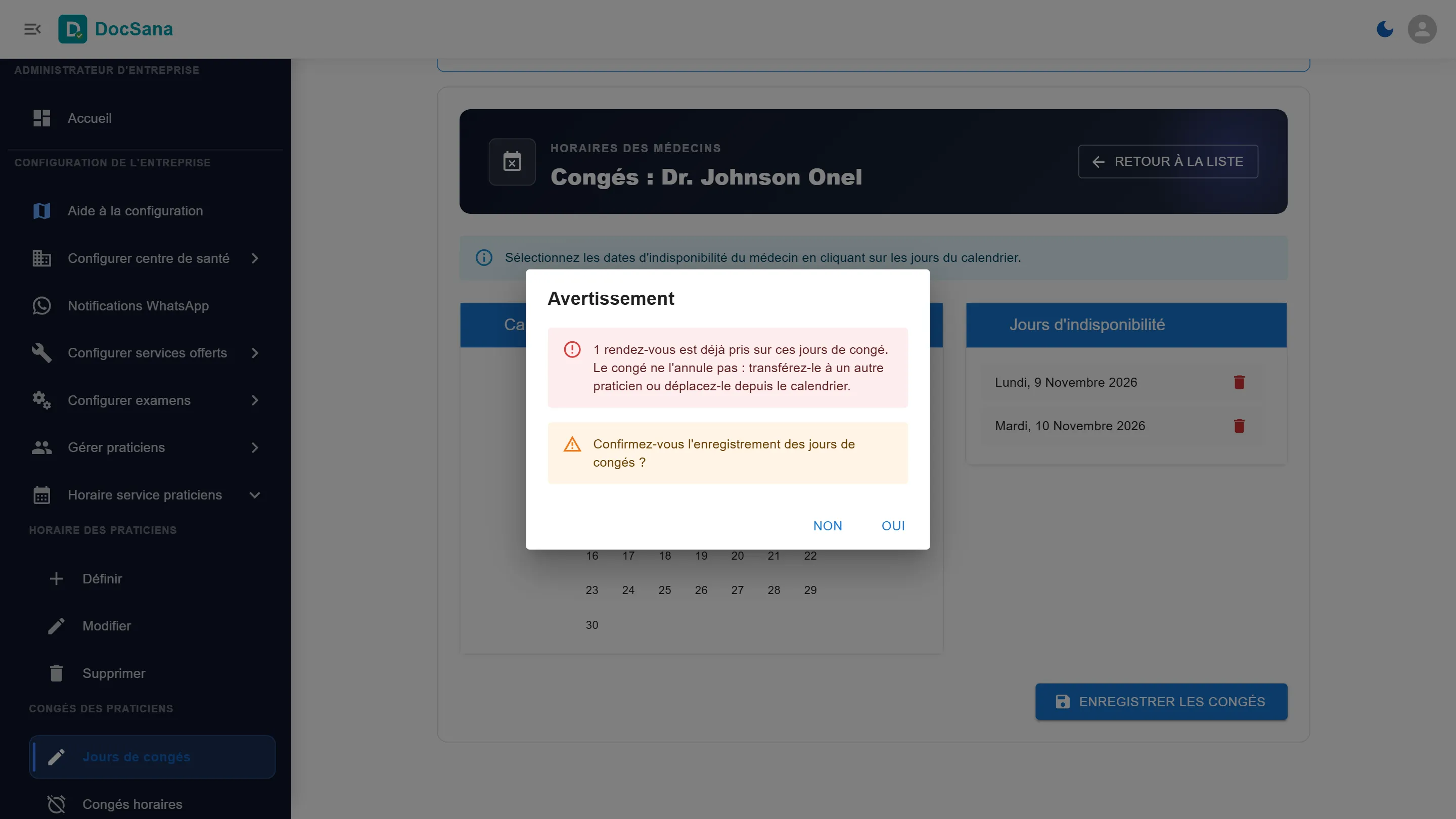Click the building icon for centre de santé

pos(41,258)
